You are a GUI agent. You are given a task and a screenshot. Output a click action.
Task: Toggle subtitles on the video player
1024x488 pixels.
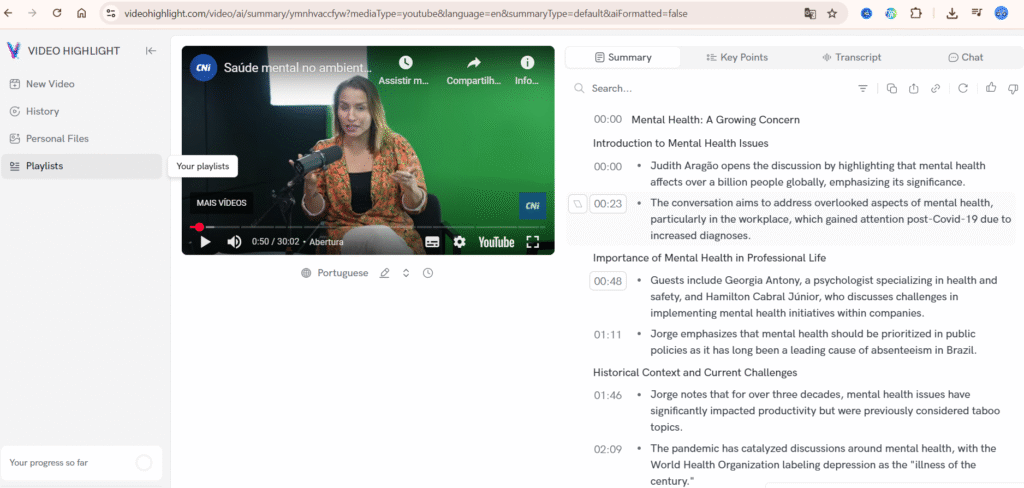[x=432, y=242]
